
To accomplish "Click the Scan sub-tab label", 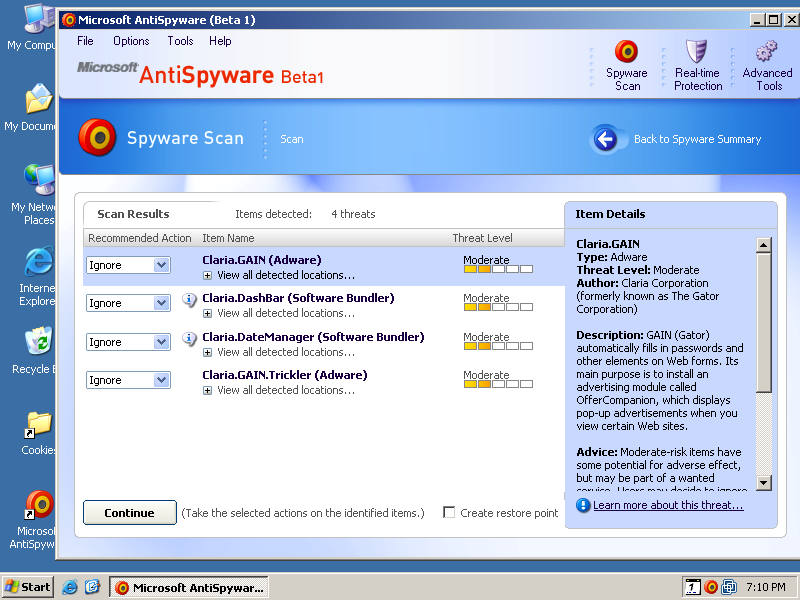I will (x=292, y=139).
